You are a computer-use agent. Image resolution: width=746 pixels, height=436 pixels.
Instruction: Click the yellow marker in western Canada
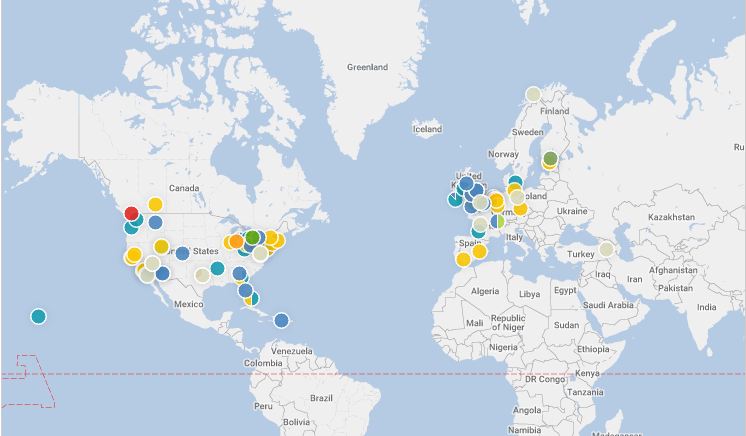click(x=155, y=204)
